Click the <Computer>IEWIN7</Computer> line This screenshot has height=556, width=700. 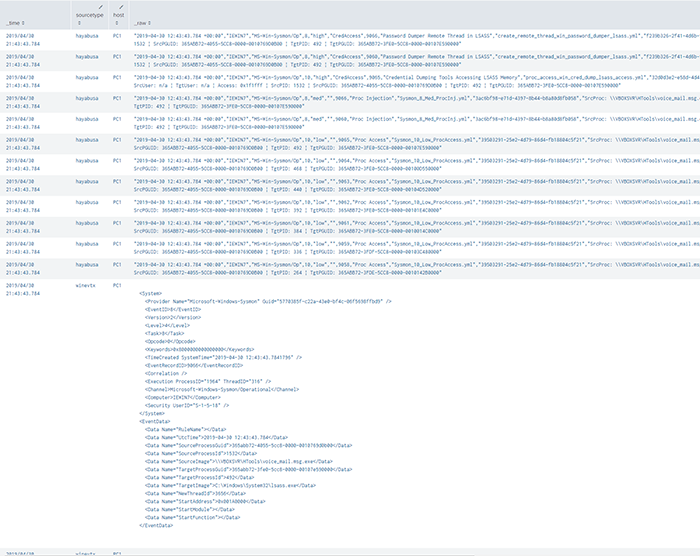183,397
